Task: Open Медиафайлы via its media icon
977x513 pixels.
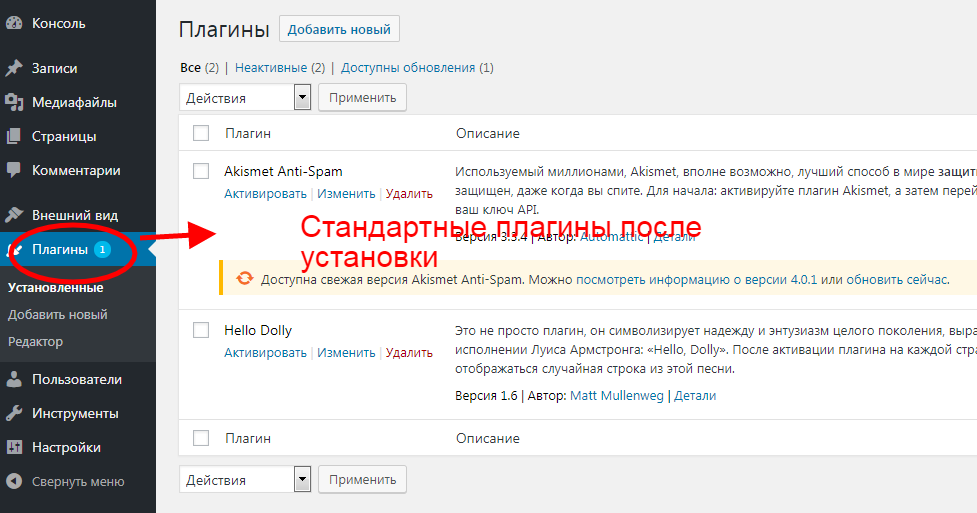Action: coord(14,103)
